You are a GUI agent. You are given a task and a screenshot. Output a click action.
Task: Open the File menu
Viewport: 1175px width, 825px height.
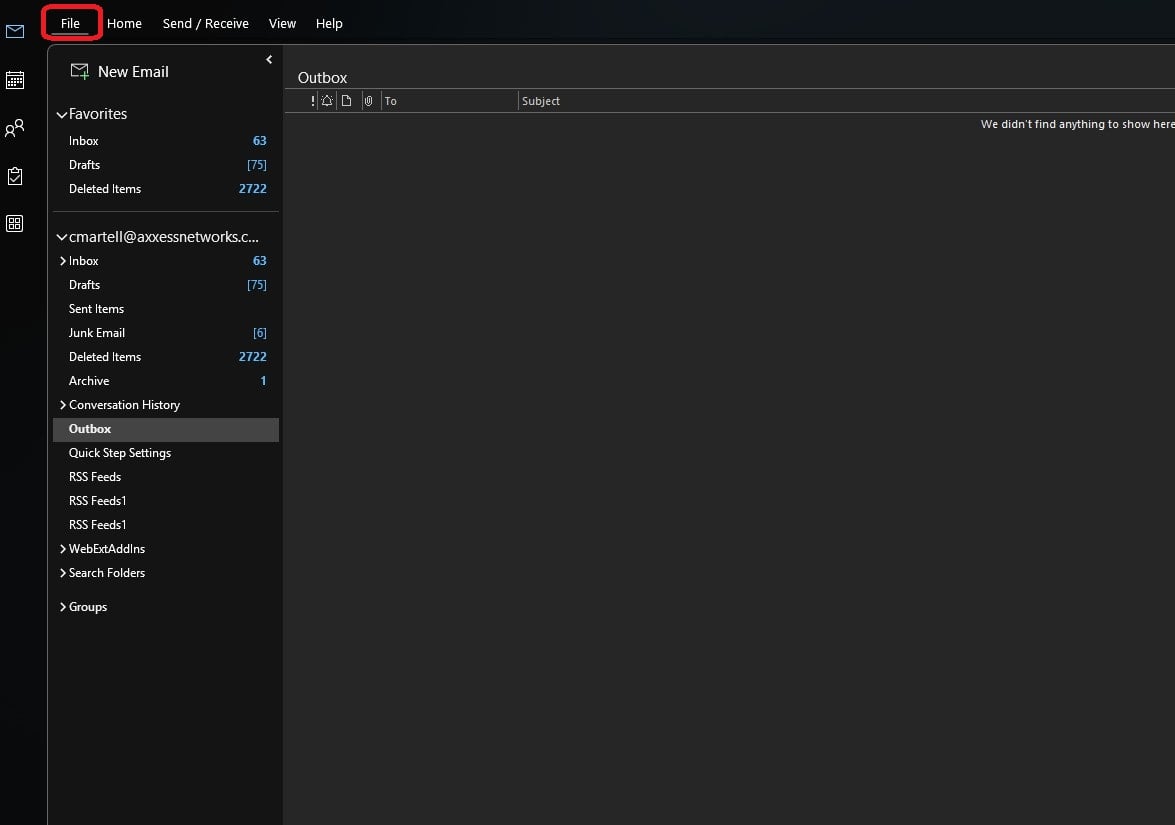tap(70, 23)
